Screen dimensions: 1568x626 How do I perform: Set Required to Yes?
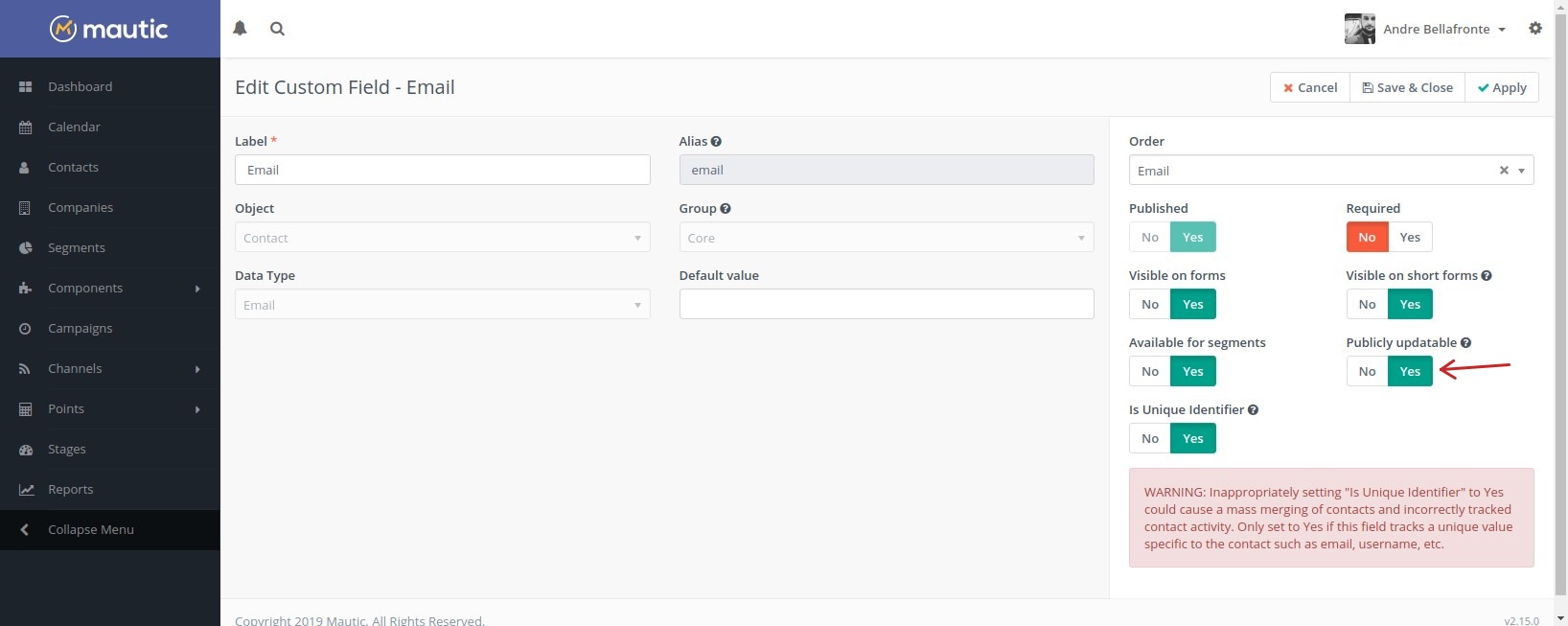click(x=1410, y=237)
